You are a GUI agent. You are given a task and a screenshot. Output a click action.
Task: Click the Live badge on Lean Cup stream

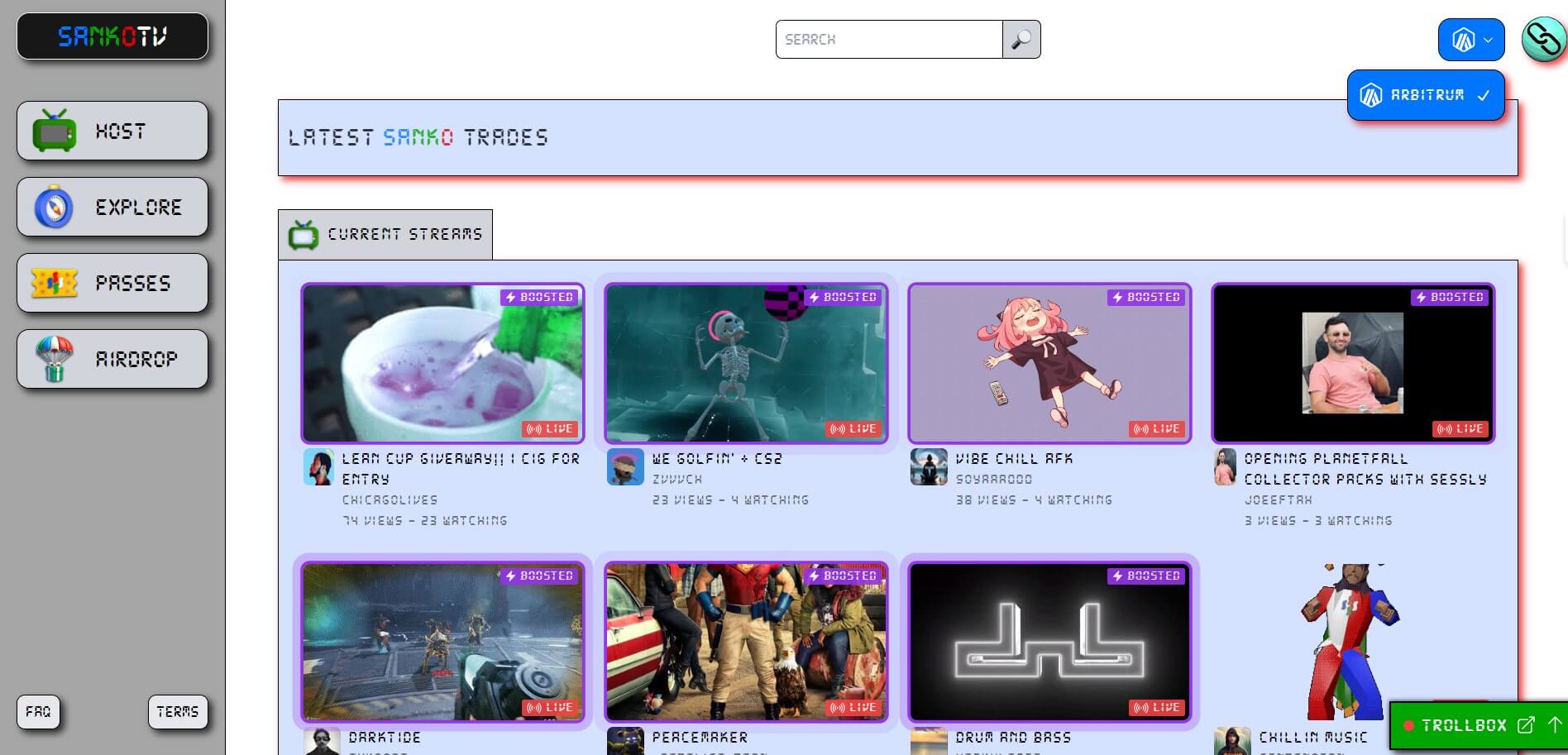550,429
